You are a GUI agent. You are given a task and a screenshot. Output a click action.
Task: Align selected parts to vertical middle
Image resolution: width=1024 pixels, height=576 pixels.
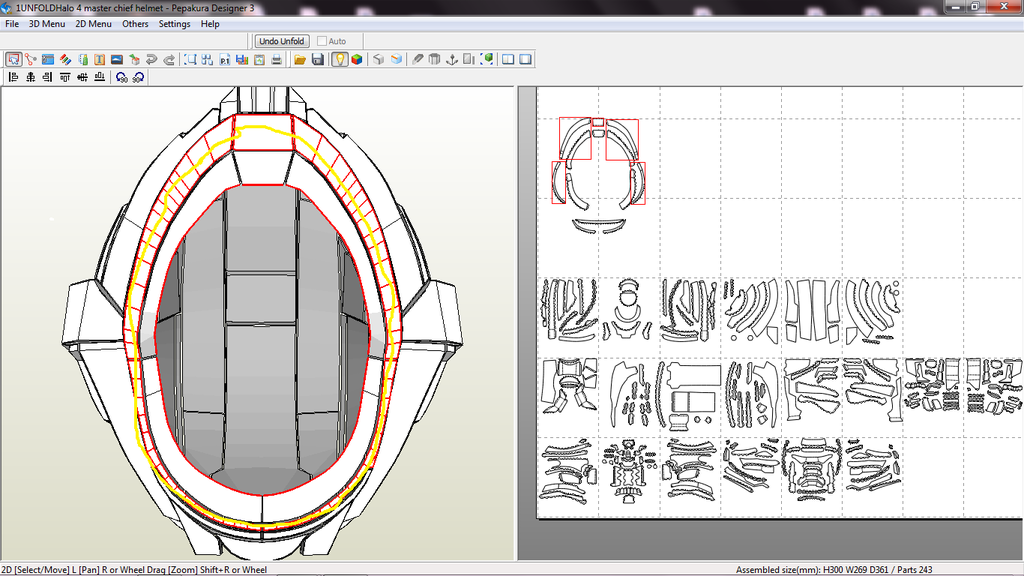(82, 77)
